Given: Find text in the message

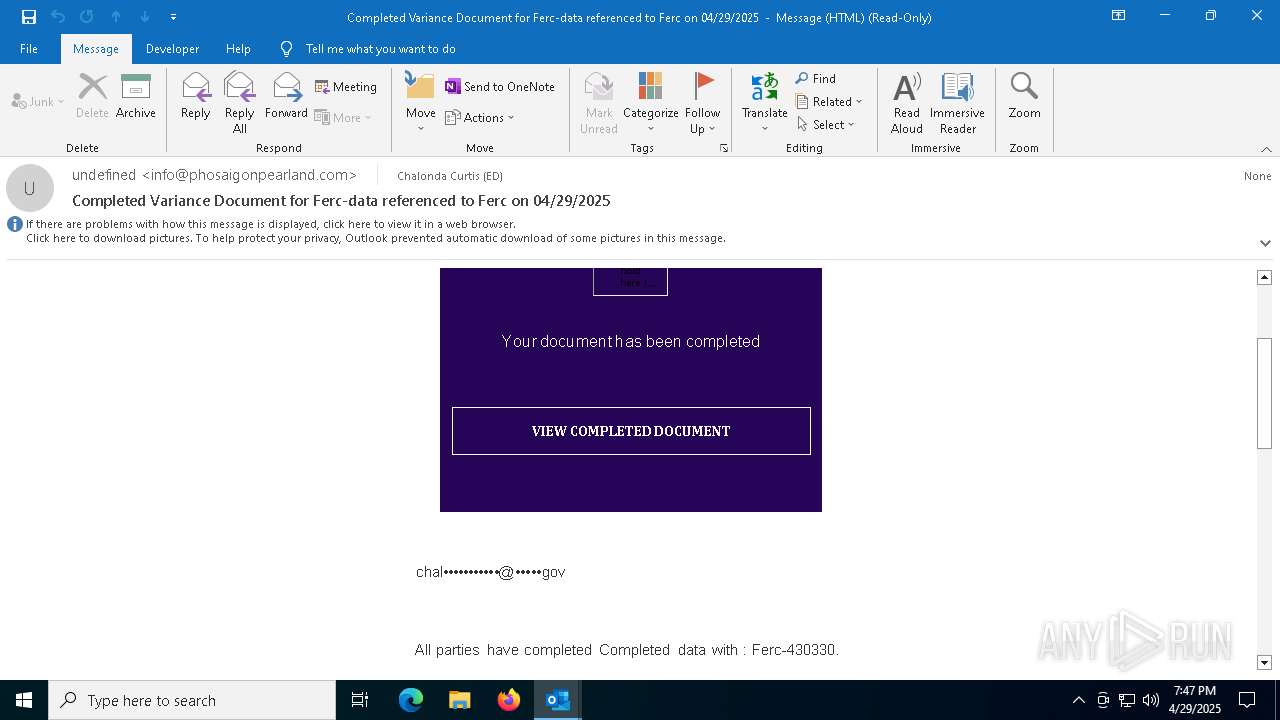Looking at the screenshot, I should pos(816,78).
